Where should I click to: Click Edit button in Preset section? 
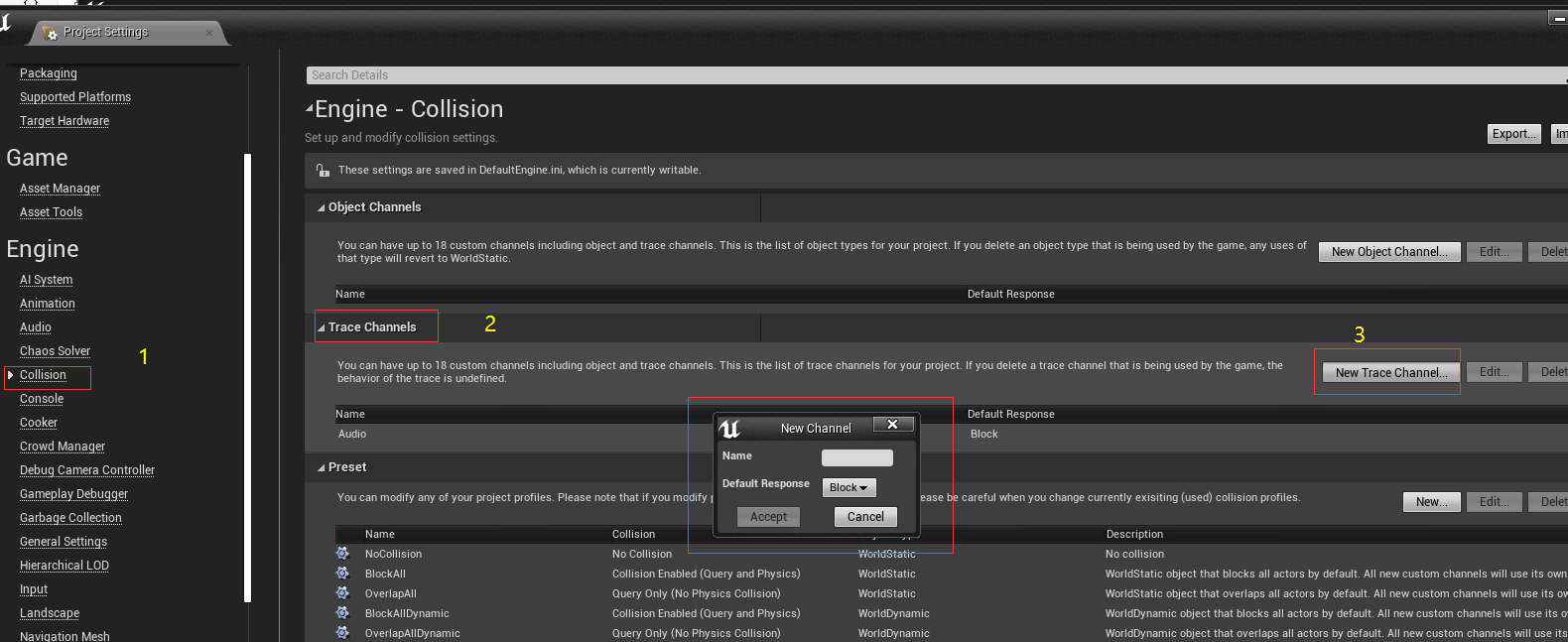click(x=1494, y=502)
